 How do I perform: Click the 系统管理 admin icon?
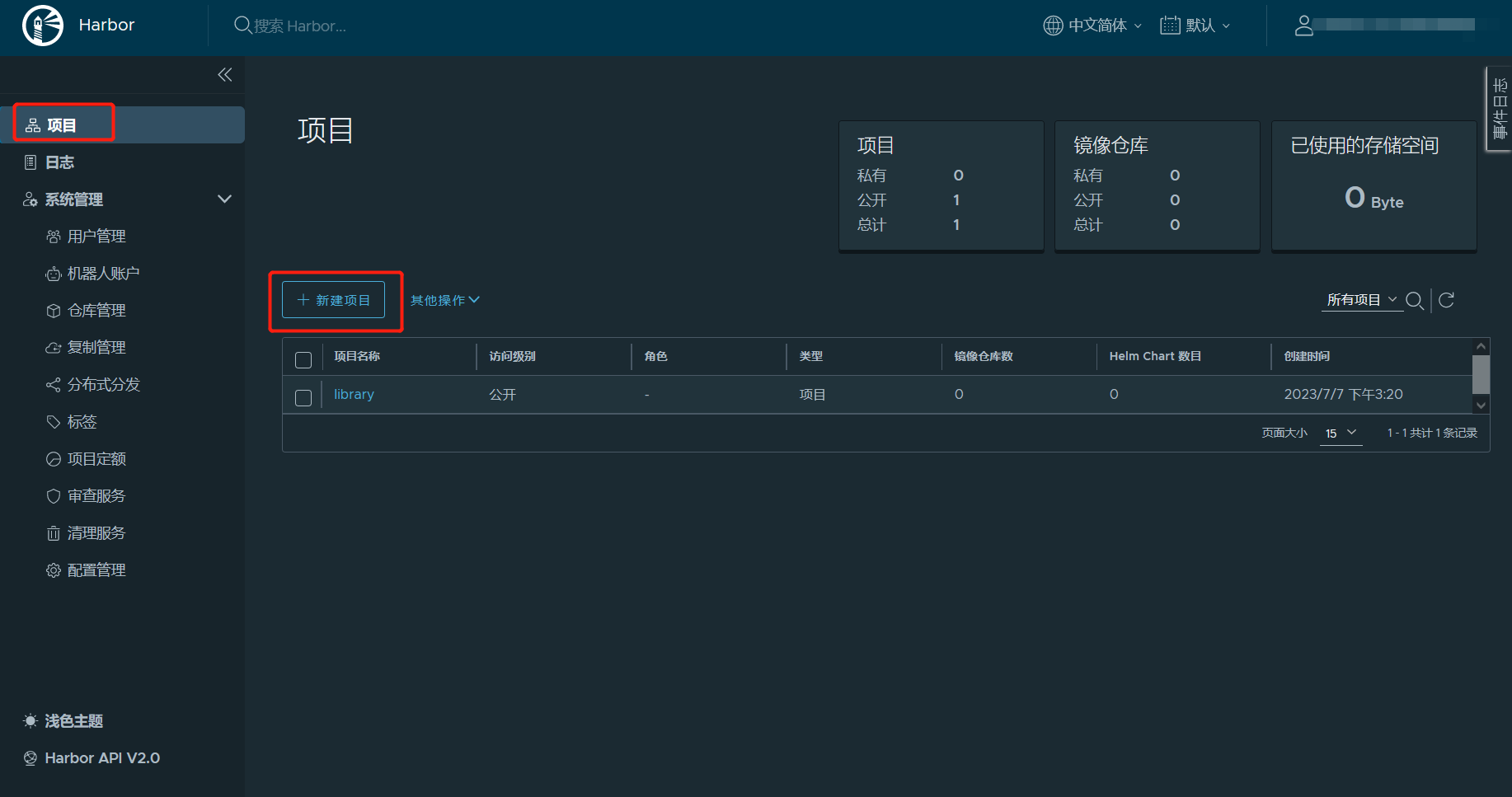pos(31,199)
